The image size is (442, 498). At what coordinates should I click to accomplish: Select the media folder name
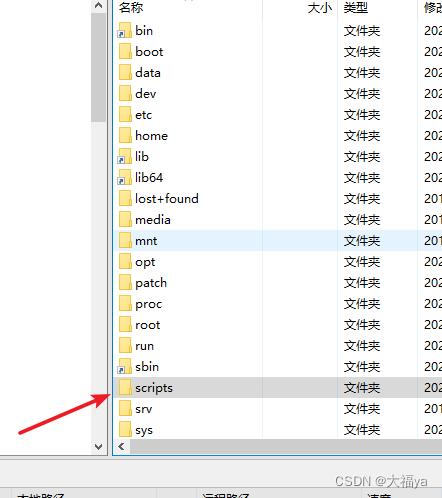153,220
